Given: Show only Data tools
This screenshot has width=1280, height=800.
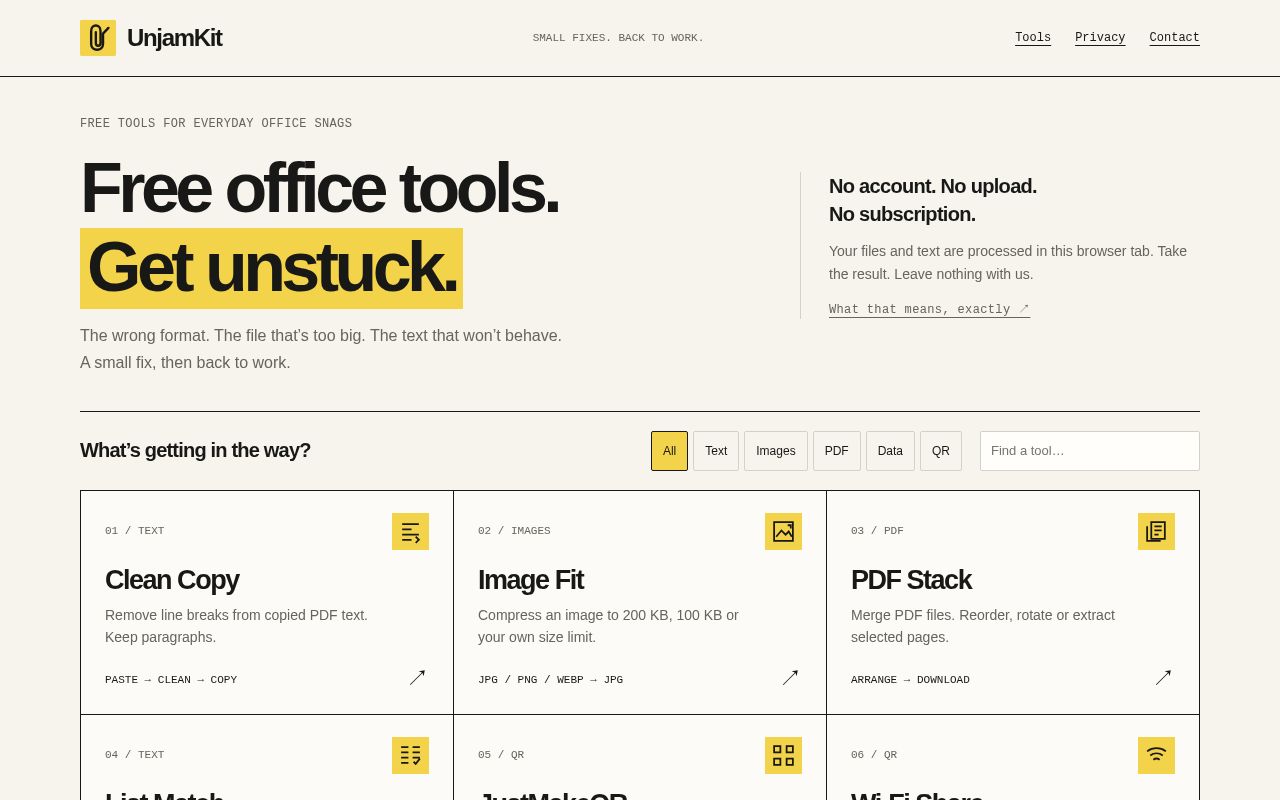Looking at the screenshot, I should coord(890,451).
